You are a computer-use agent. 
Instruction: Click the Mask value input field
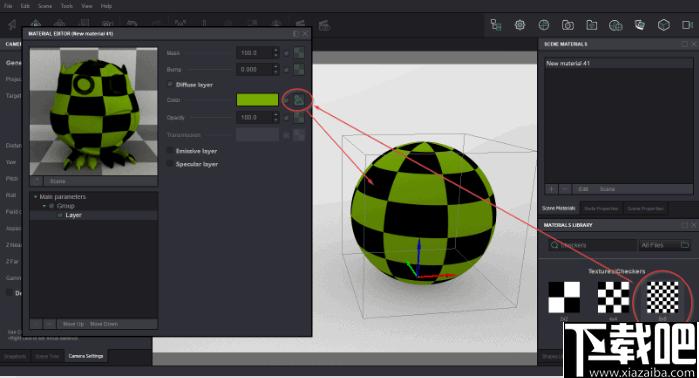click(254, 53)
